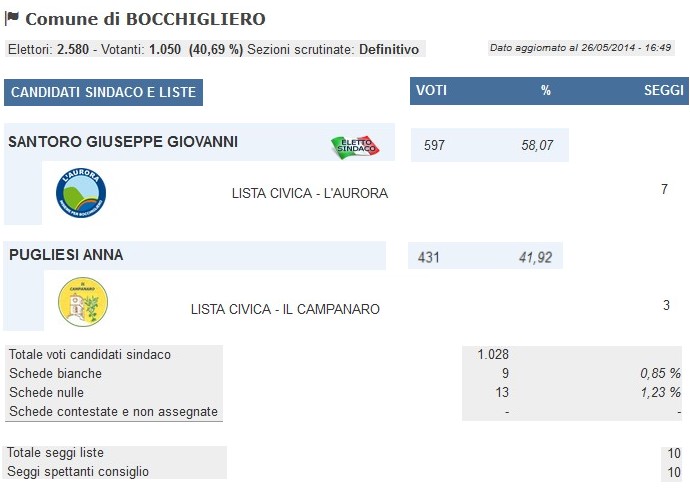Image resolution: width=690 pixels, height=500 pixels.
Task: Click the LISTA CIVICA - IL CAMPANARO label
Action: tap(285, 309)
